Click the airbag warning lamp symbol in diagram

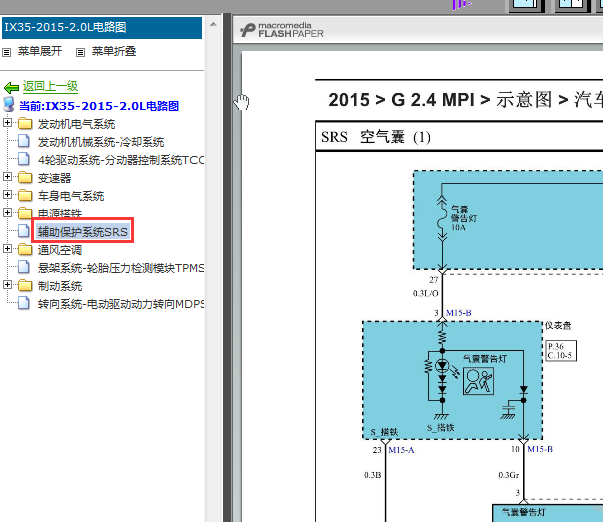[478, 381]
